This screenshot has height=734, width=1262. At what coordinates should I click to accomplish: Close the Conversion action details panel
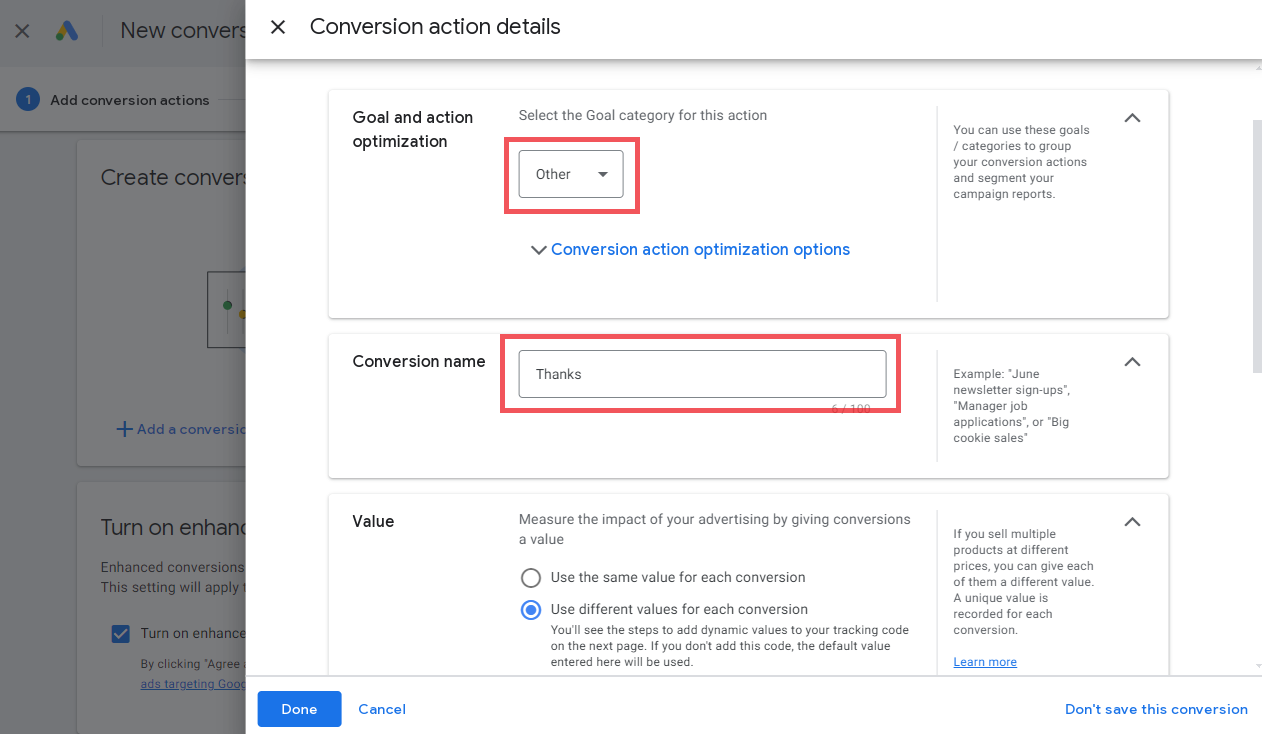pos(278,27)
